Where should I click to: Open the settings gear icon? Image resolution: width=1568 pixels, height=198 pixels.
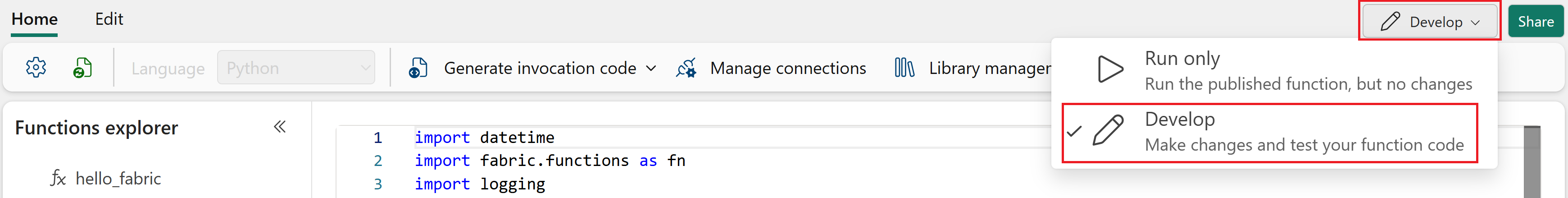36,68
